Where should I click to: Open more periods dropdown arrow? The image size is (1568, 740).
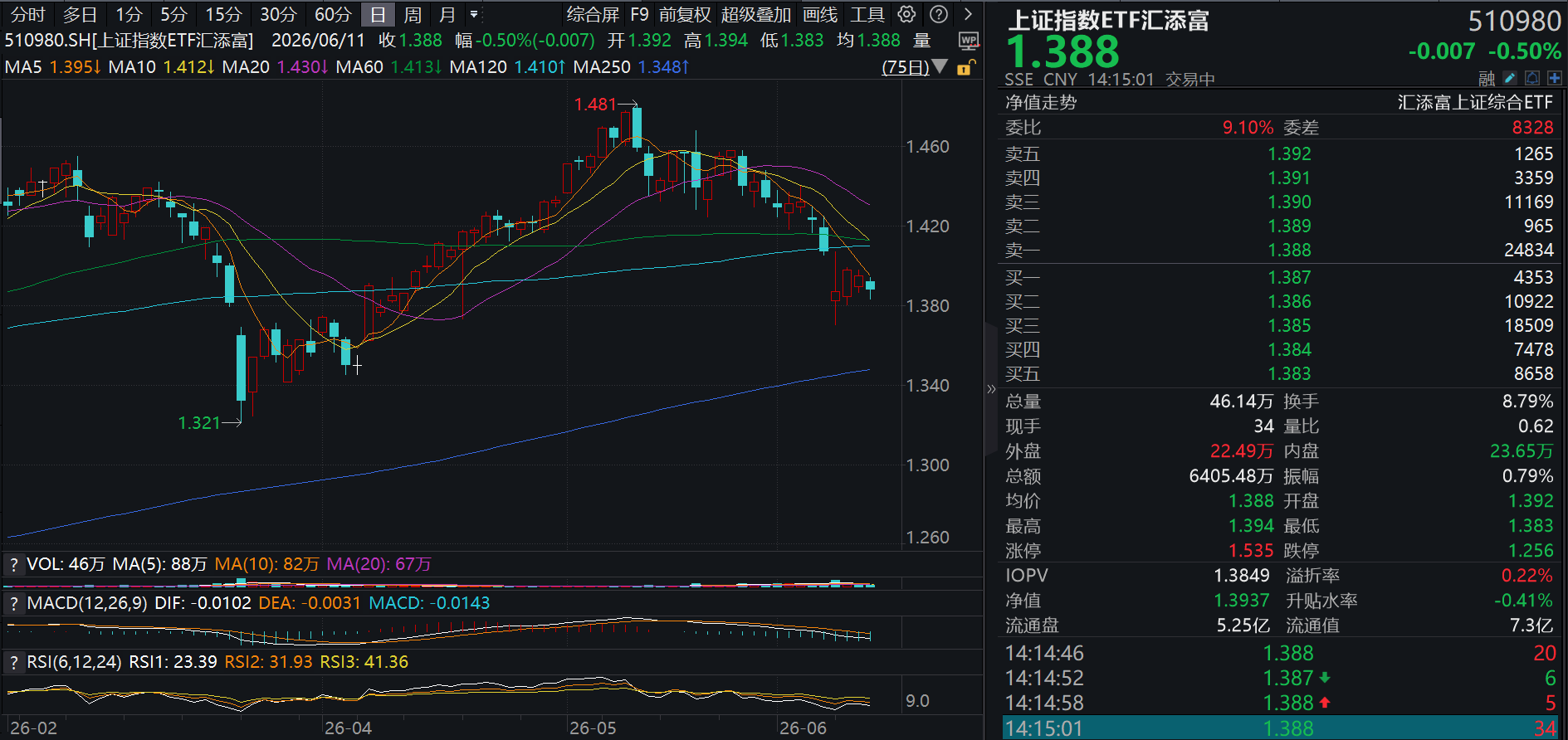click(x=474, y=14)
